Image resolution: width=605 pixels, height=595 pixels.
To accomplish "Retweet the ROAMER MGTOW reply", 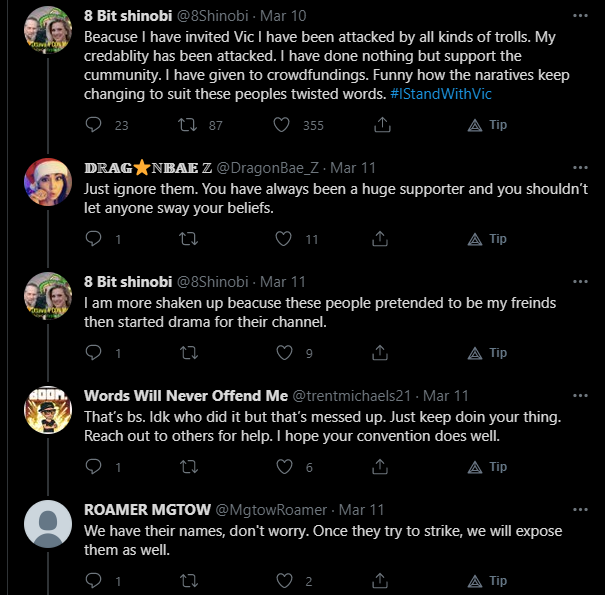I will [189, 580].
